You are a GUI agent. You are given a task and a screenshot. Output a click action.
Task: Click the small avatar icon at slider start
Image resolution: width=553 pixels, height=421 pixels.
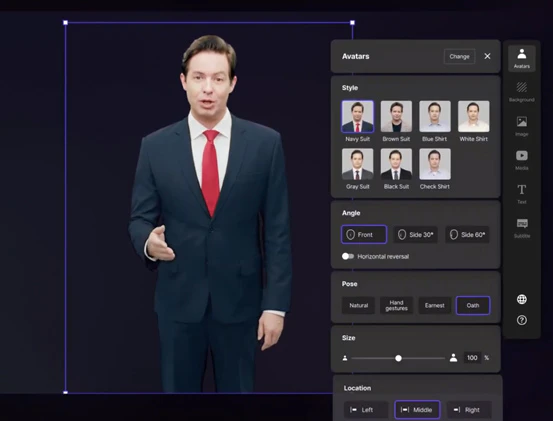tap(345, 358)
